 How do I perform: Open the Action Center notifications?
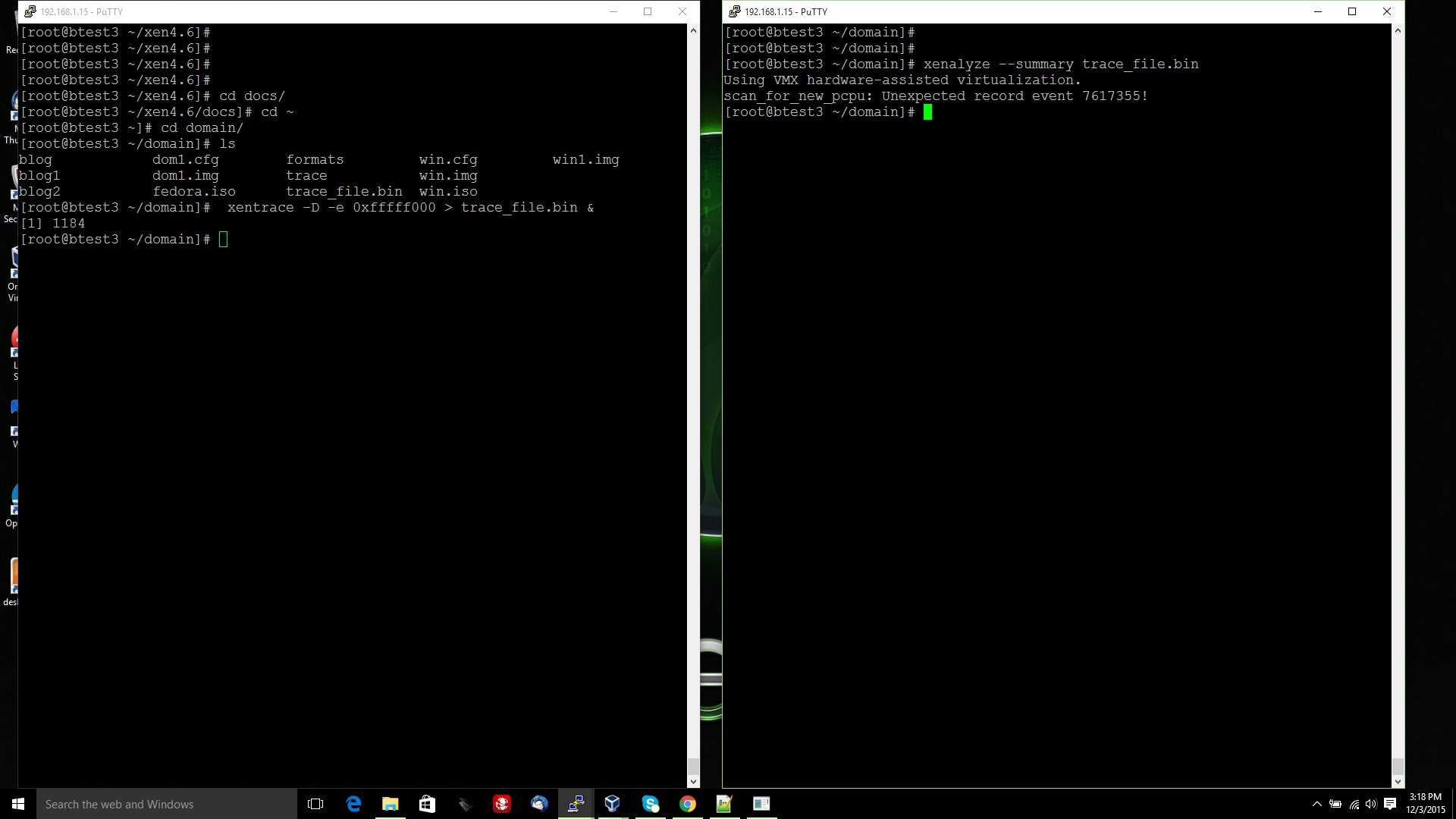tap(1390, 804)
